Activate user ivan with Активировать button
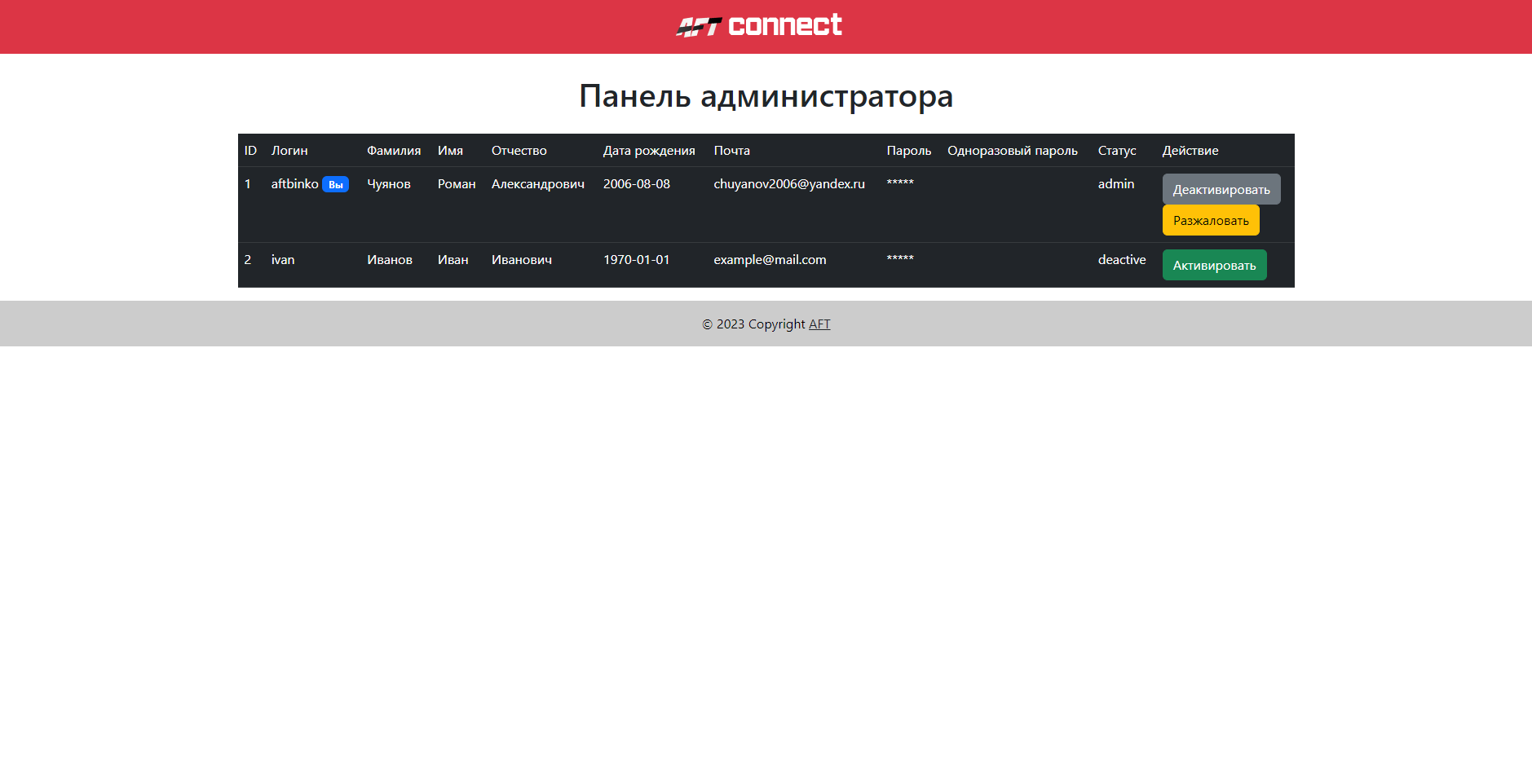 point(1214,265)
